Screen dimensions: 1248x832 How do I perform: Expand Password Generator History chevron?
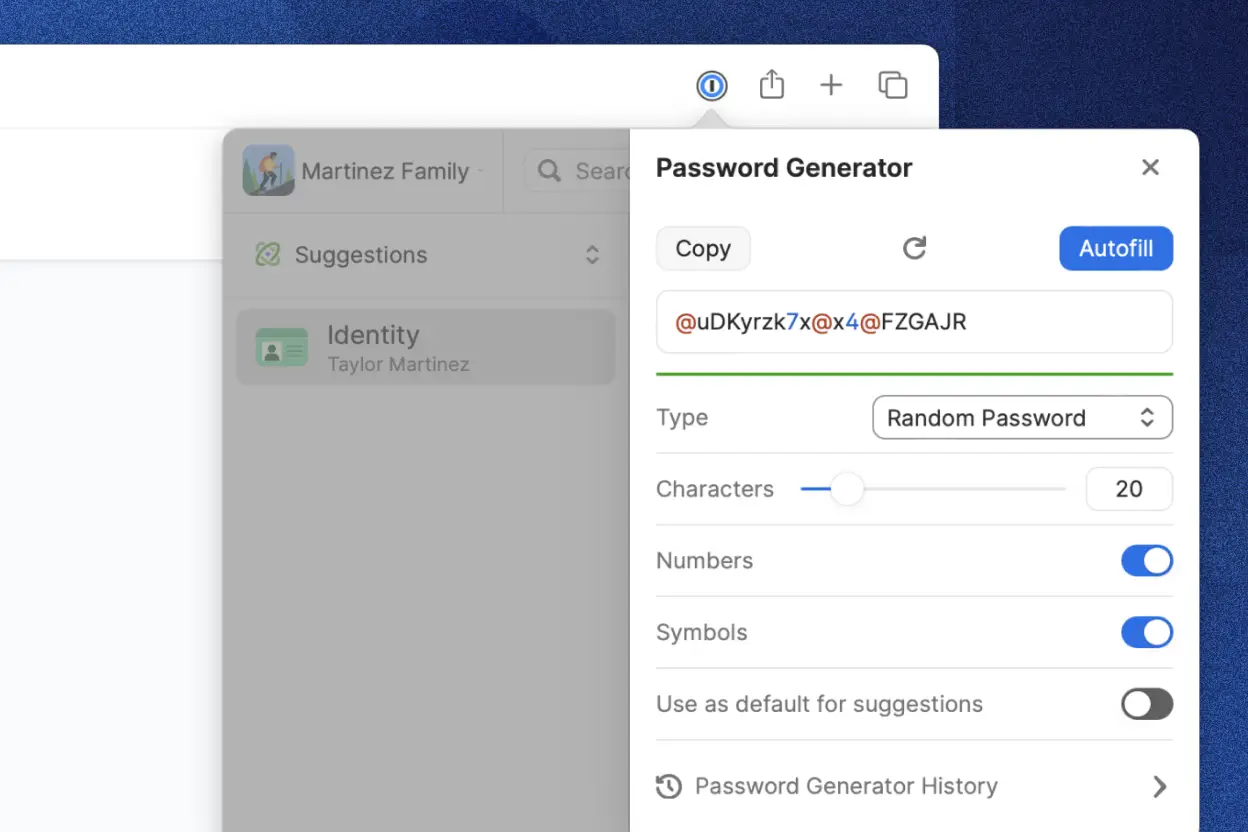pos(1159,787)
